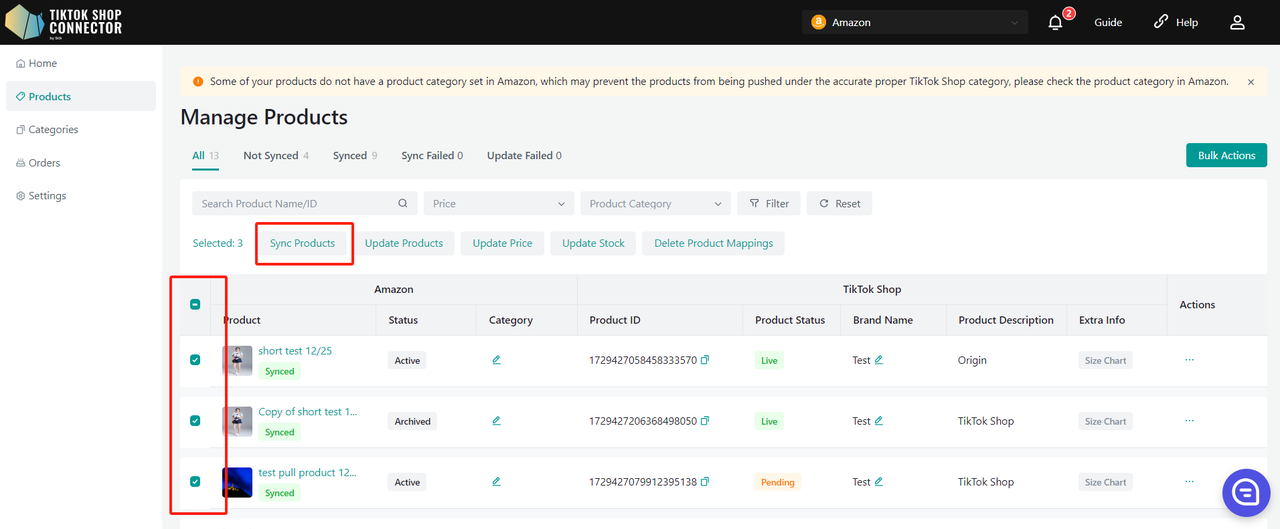Edit category for short test 12/25
Screen dimensions: 1280x529
click(496, 360)
